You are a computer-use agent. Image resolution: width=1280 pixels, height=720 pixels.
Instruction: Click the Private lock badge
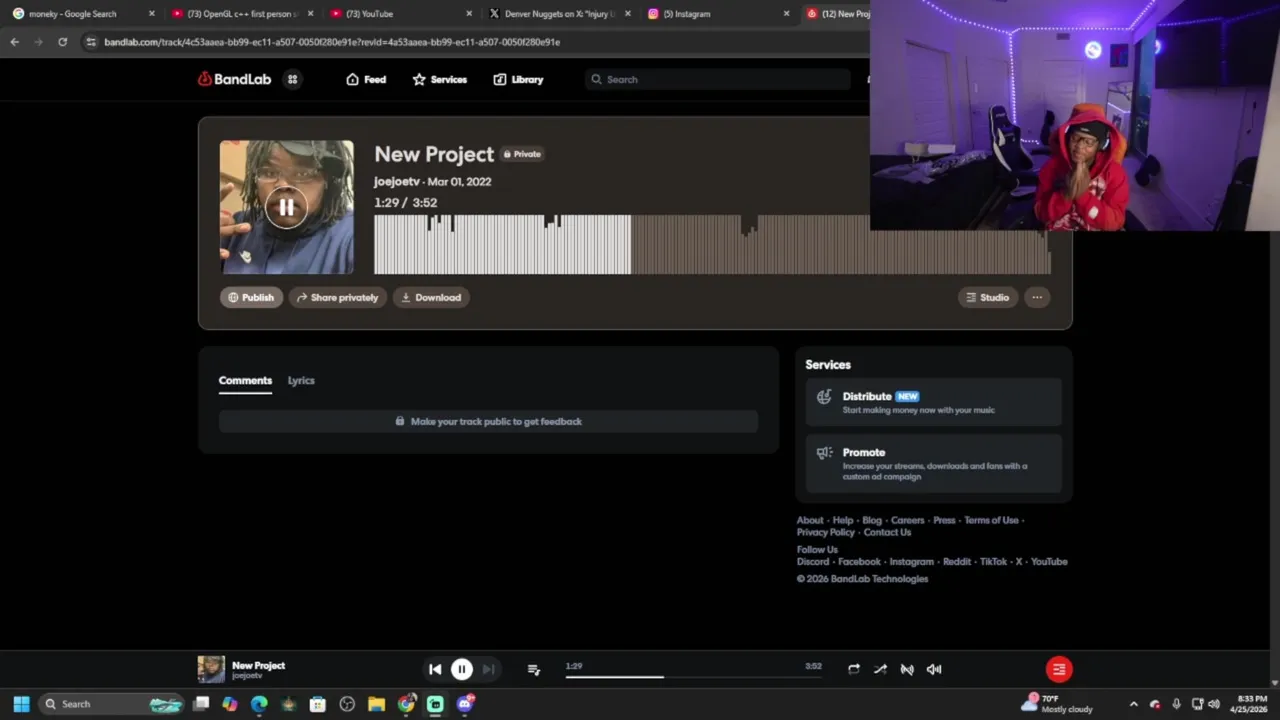522,154
